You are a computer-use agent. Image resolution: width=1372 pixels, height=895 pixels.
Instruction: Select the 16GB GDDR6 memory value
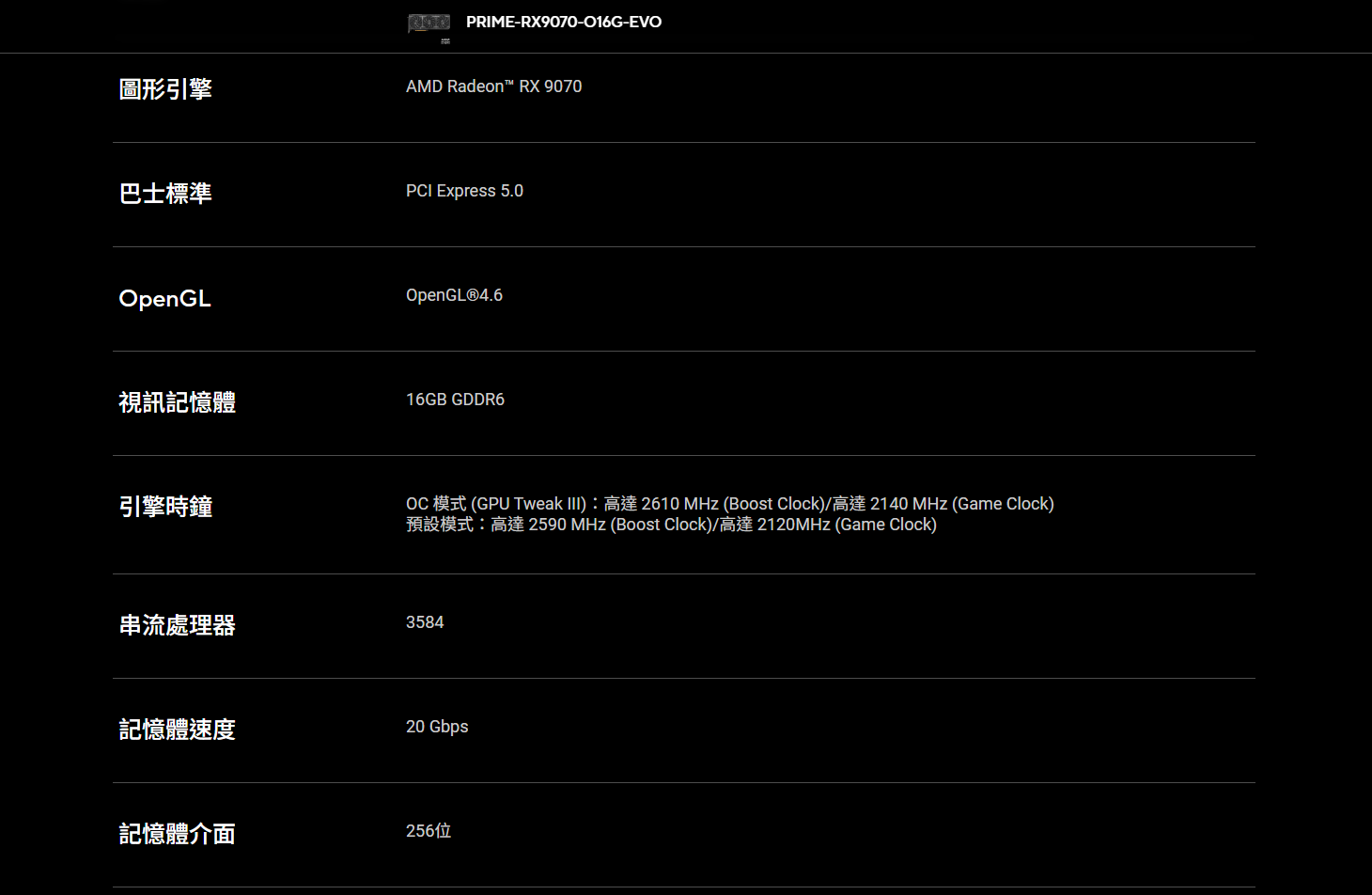coord(455,400)
